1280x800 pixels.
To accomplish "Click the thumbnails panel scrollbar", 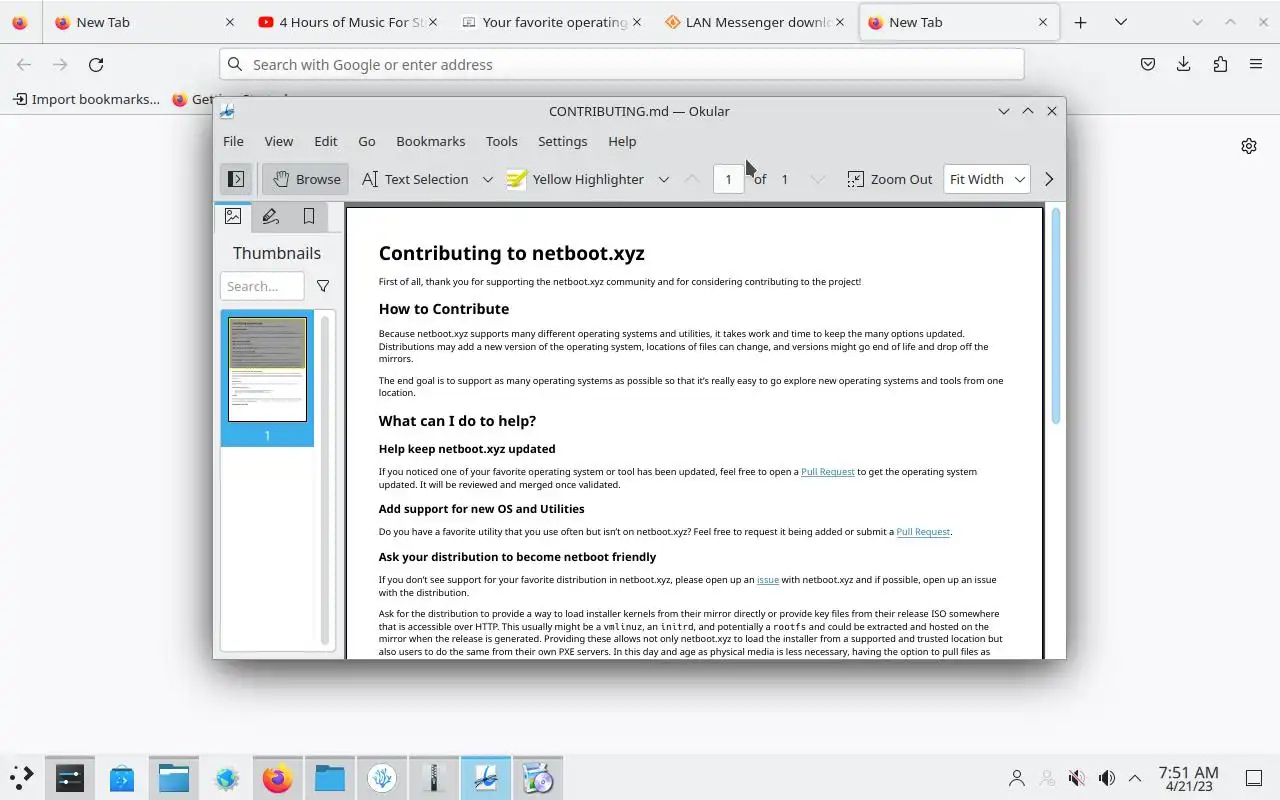I will point(325,480).
